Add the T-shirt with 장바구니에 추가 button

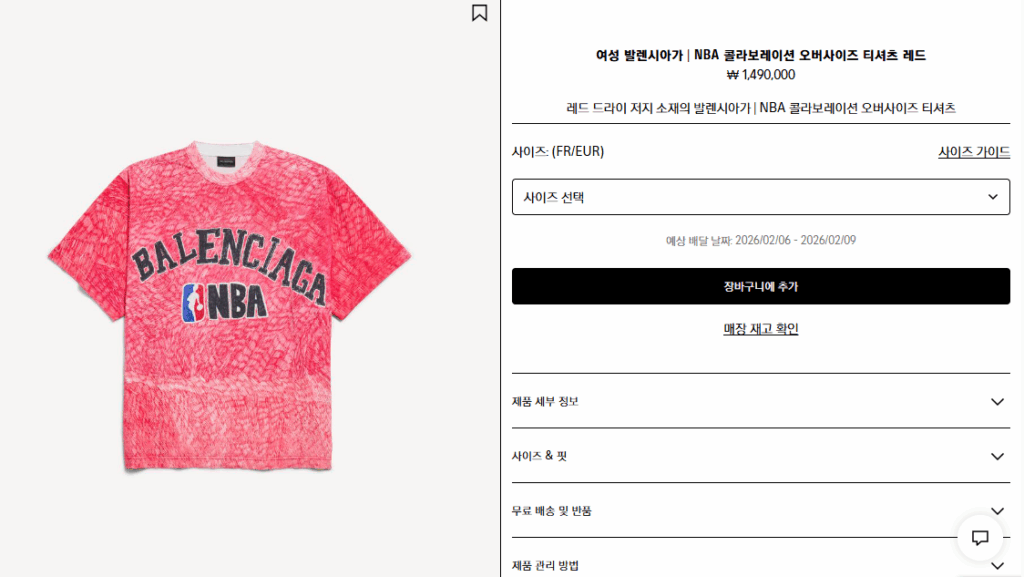[761, 286]
